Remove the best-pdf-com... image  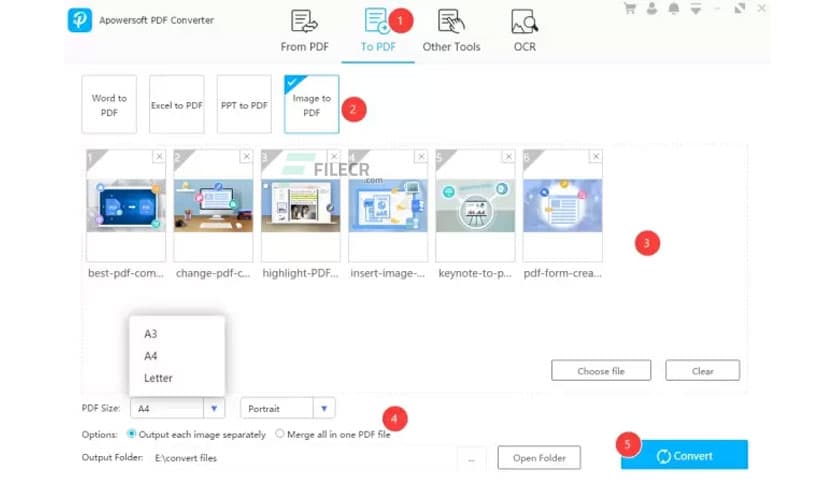[x=159, y=156]
